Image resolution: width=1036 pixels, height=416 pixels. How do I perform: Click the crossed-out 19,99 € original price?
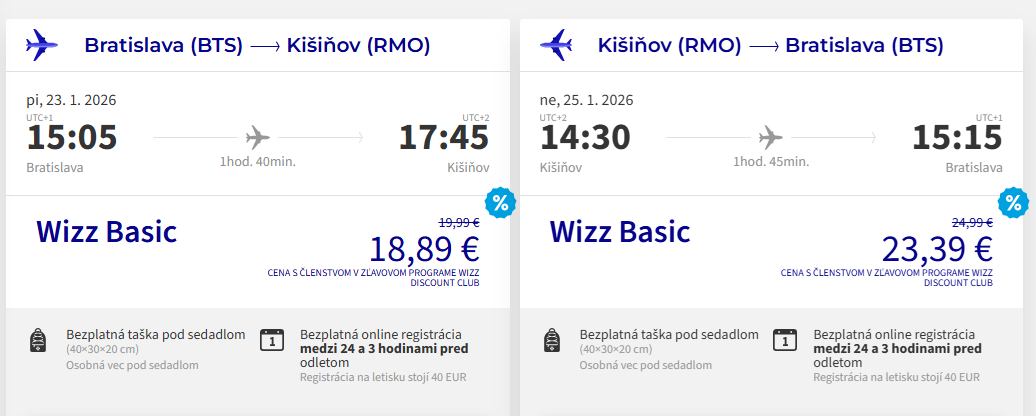(459, 223)
